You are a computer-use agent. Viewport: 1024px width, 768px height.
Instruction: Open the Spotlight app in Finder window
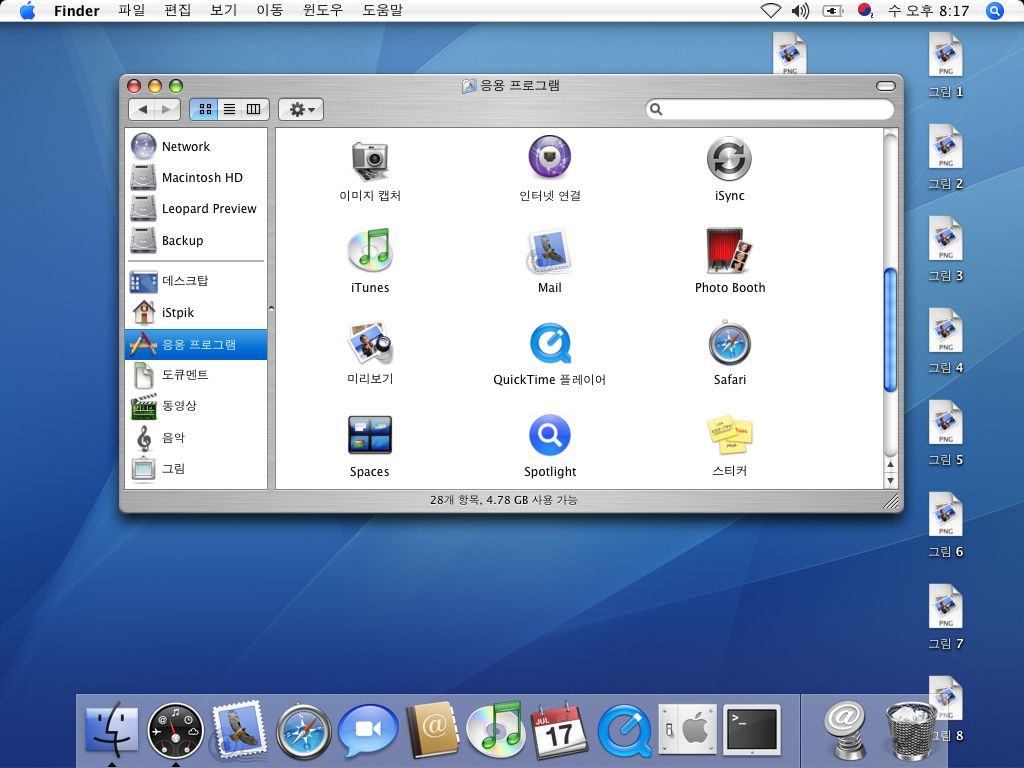[x=549, y=436]
